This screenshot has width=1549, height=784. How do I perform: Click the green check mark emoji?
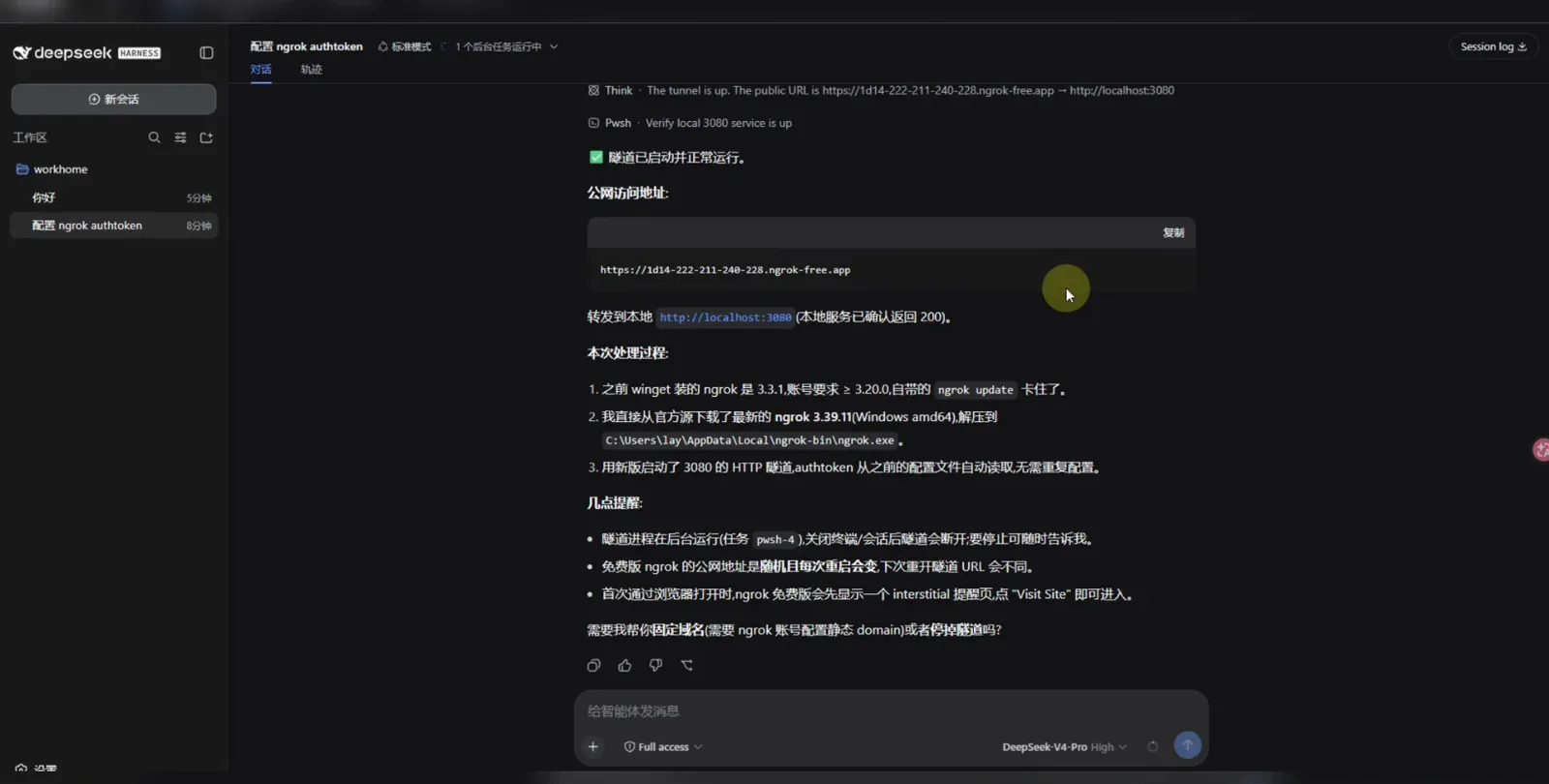(x=595, y=157)
